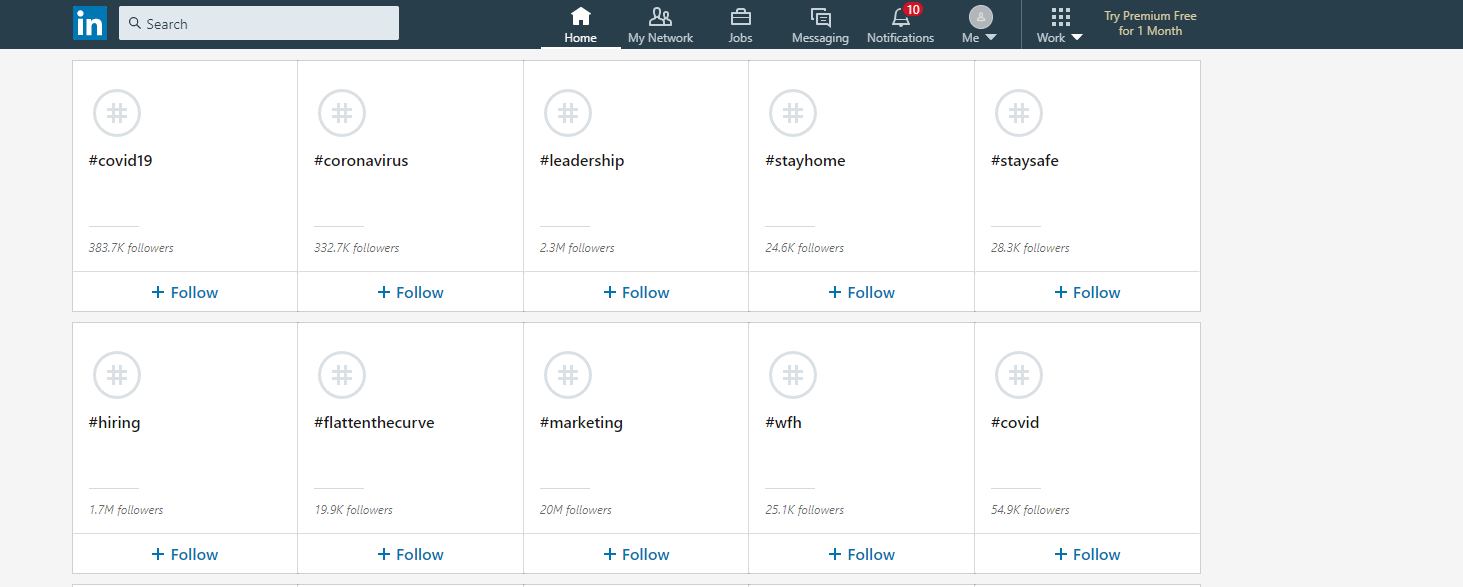This screenshot has width=1463, height=587.
Task: Click the Messaging icon
Action: click(x=819, y=16)
